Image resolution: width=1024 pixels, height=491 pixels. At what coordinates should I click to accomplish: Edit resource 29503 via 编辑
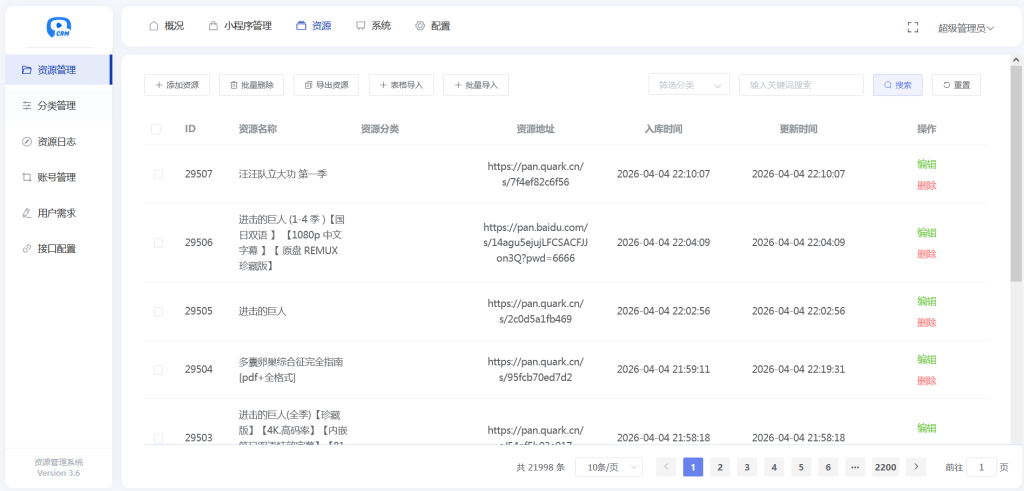[927, 428]
